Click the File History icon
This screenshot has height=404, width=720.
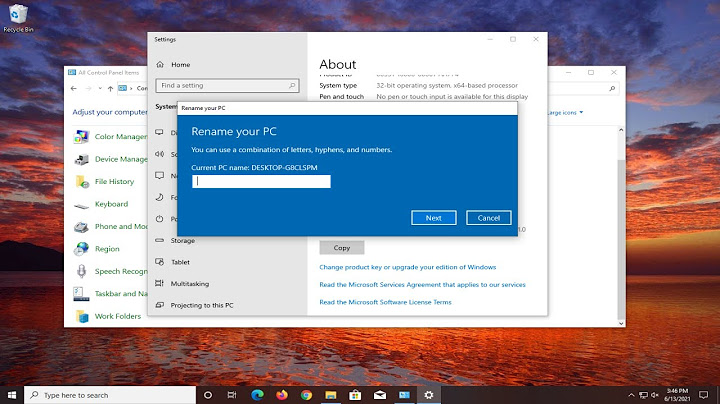coord(82,182)
